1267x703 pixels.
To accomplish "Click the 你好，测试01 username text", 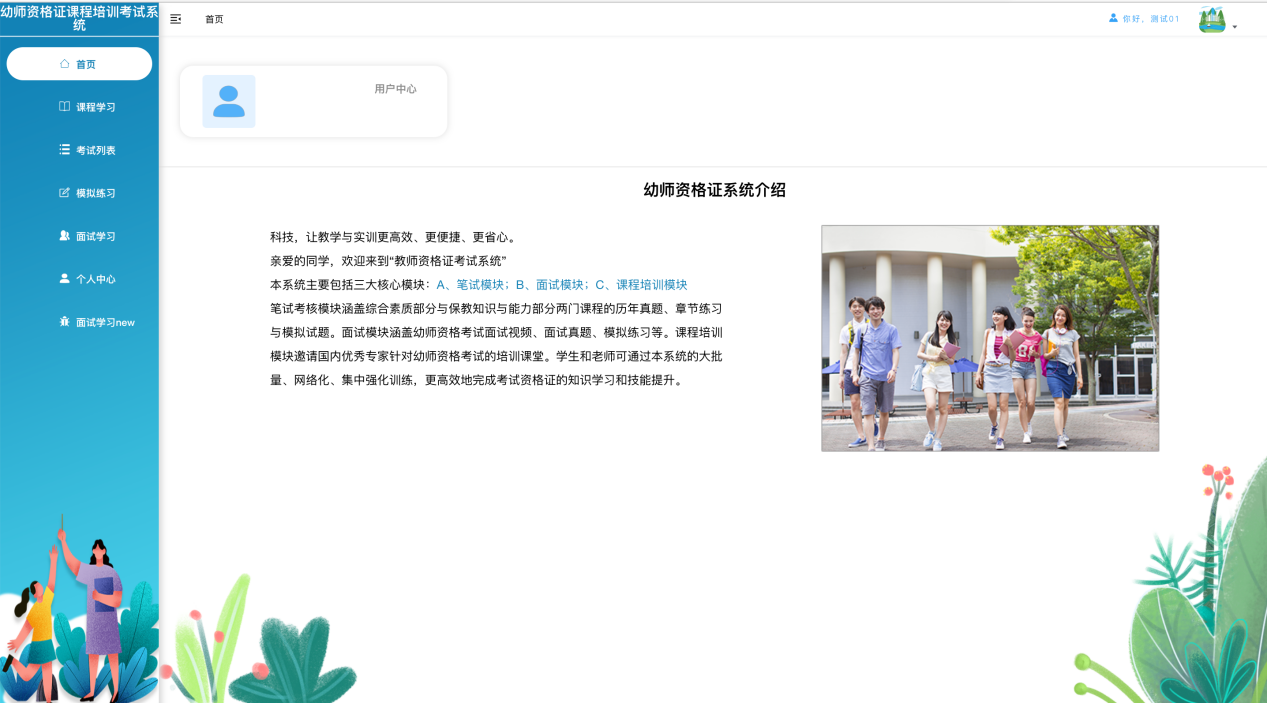I will (x=1151, y=19).
